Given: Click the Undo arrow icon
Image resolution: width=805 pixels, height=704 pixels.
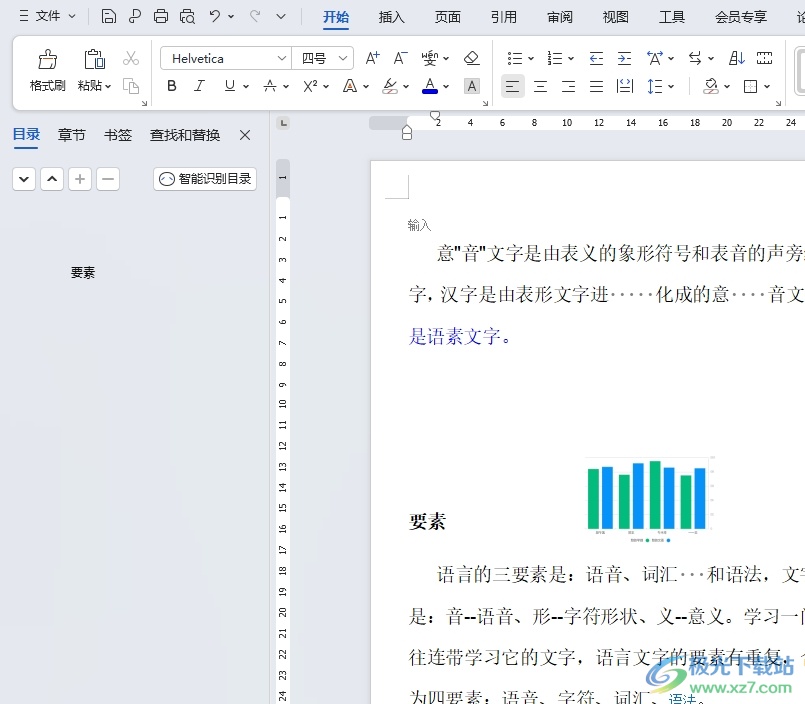Looking at the screenshot, I should [x=214, y=16].
